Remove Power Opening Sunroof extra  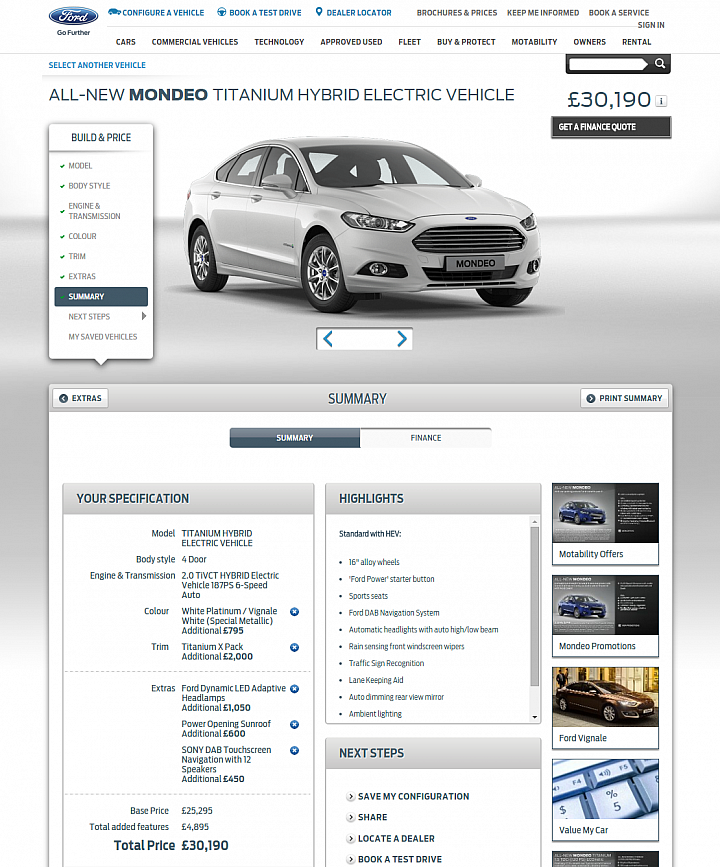[295, 724]
